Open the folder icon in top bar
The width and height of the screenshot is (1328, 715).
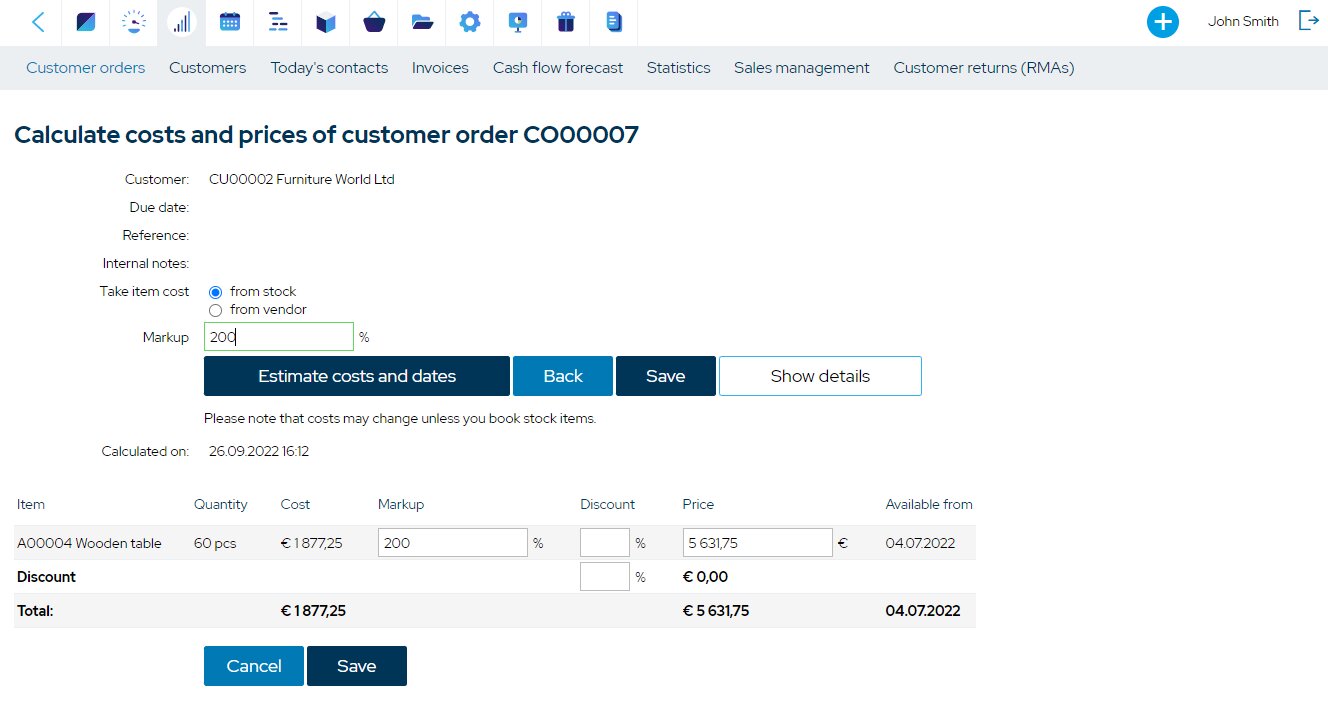click(x=422, y=22)
